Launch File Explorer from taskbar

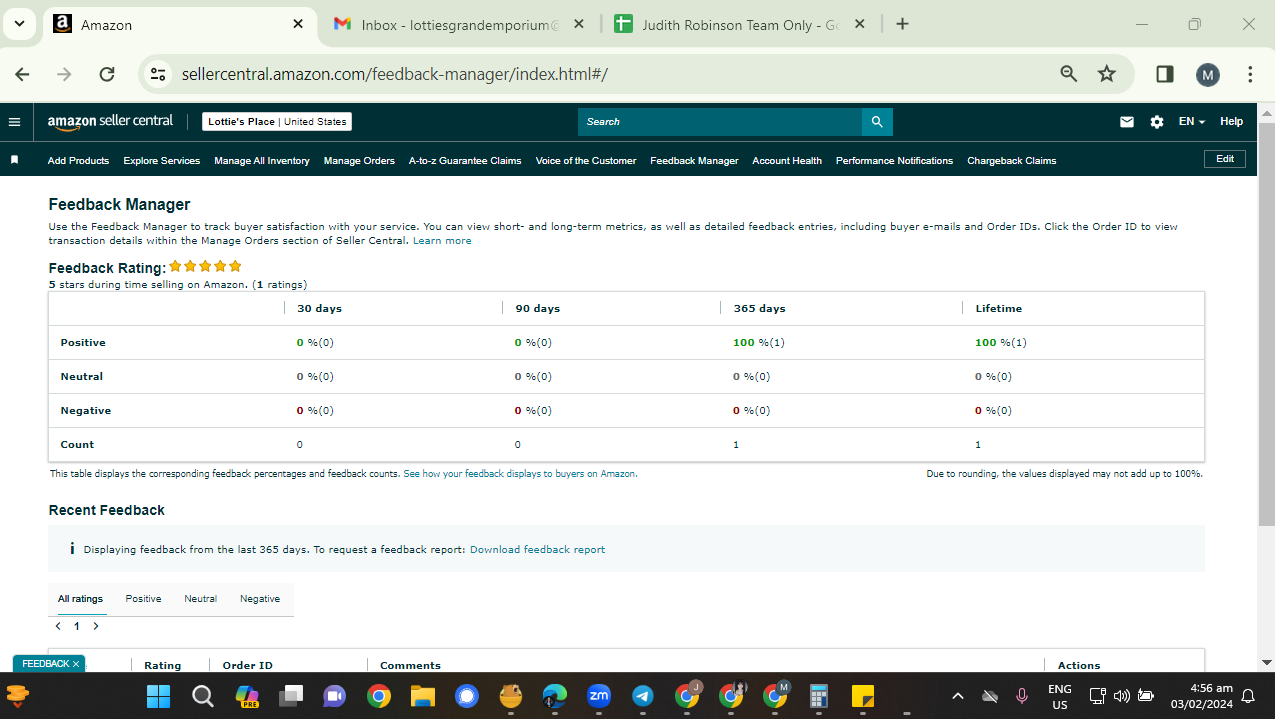tap(422, 696)
